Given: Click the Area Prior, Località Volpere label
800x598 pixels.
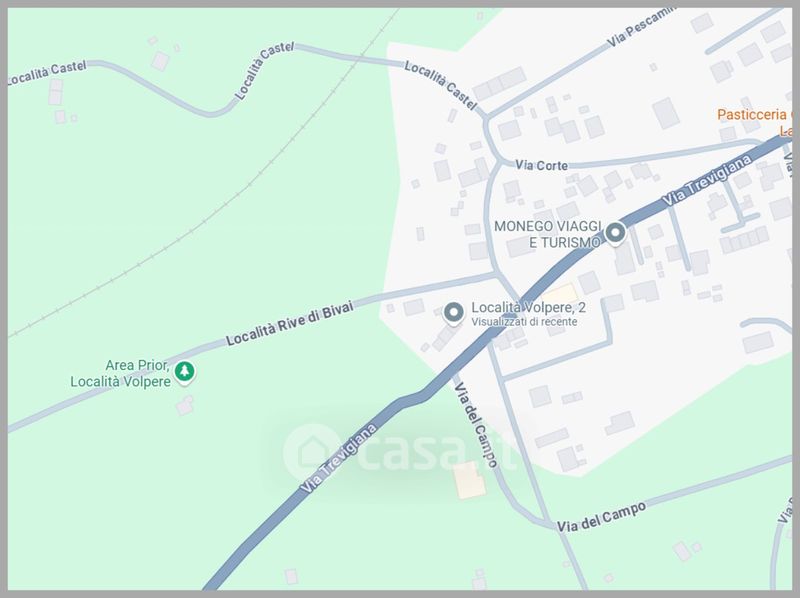Looking at the screenshot, I should coord(120,373).
